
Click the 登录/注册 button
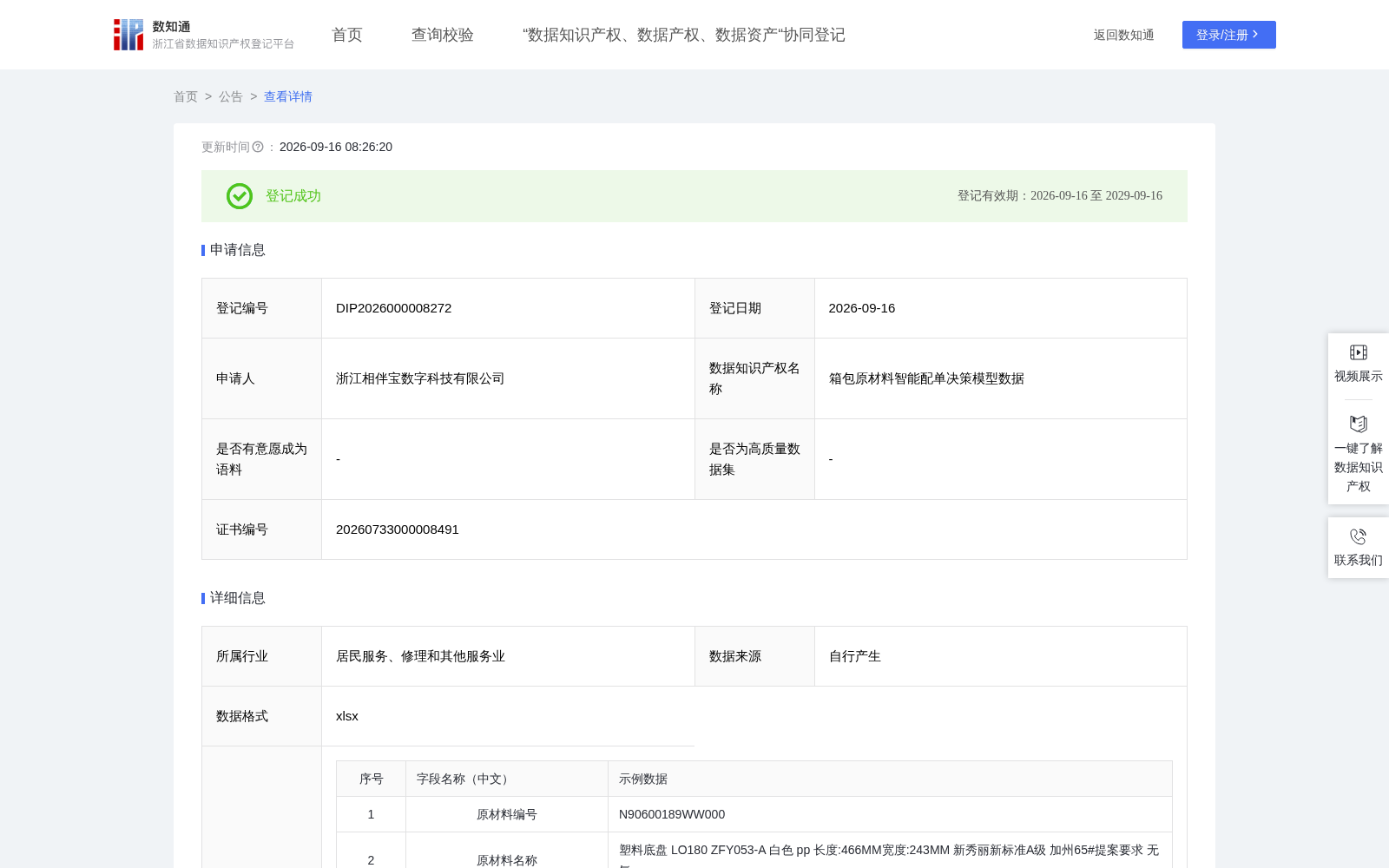click(1229, 35)
